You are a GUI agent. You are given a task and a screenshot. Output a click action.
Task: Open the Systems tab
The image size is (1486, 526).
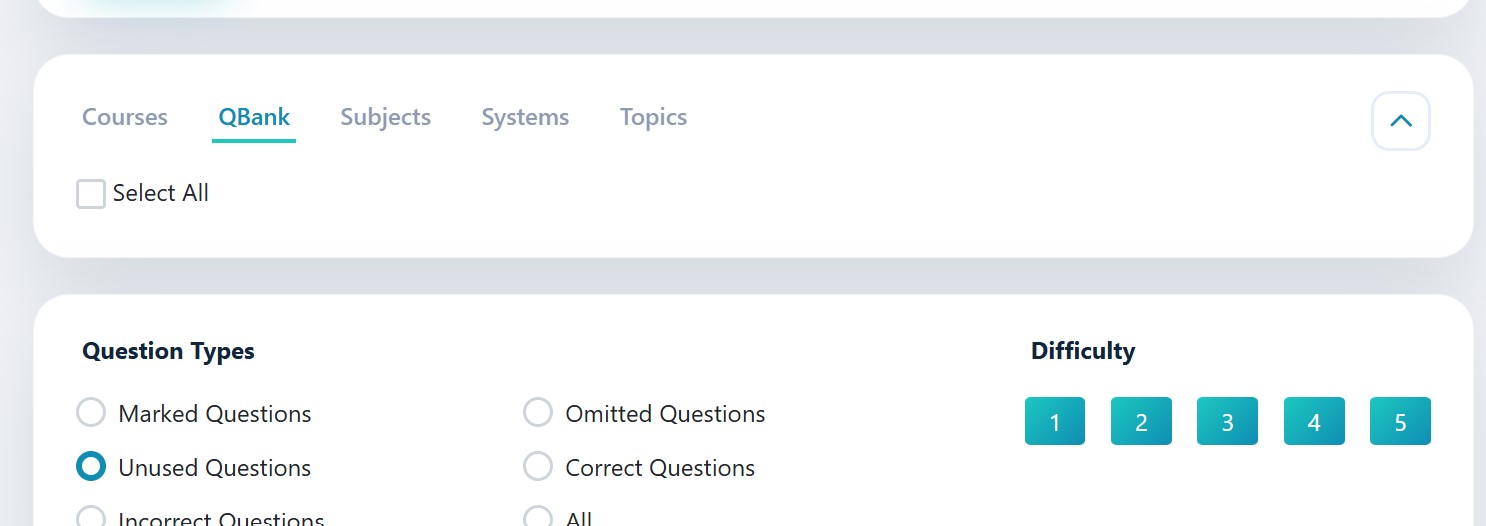[x=525, y=117]
